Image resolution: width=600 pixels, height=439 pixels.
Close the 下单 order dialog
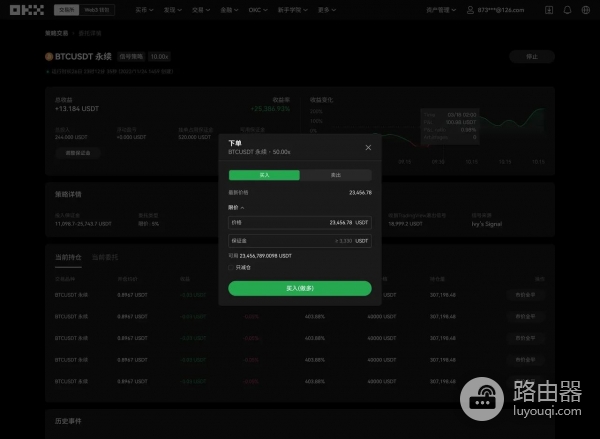(x=368, y=147)
